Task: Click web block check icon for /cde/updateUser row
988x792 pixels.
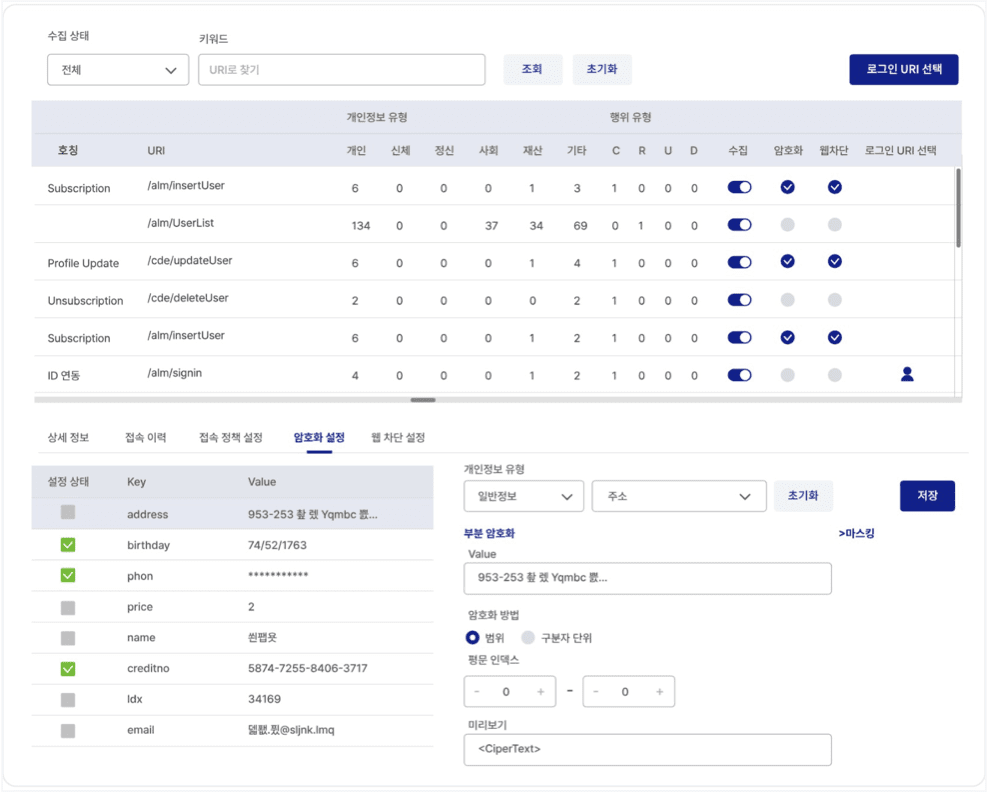Action: 834,262
